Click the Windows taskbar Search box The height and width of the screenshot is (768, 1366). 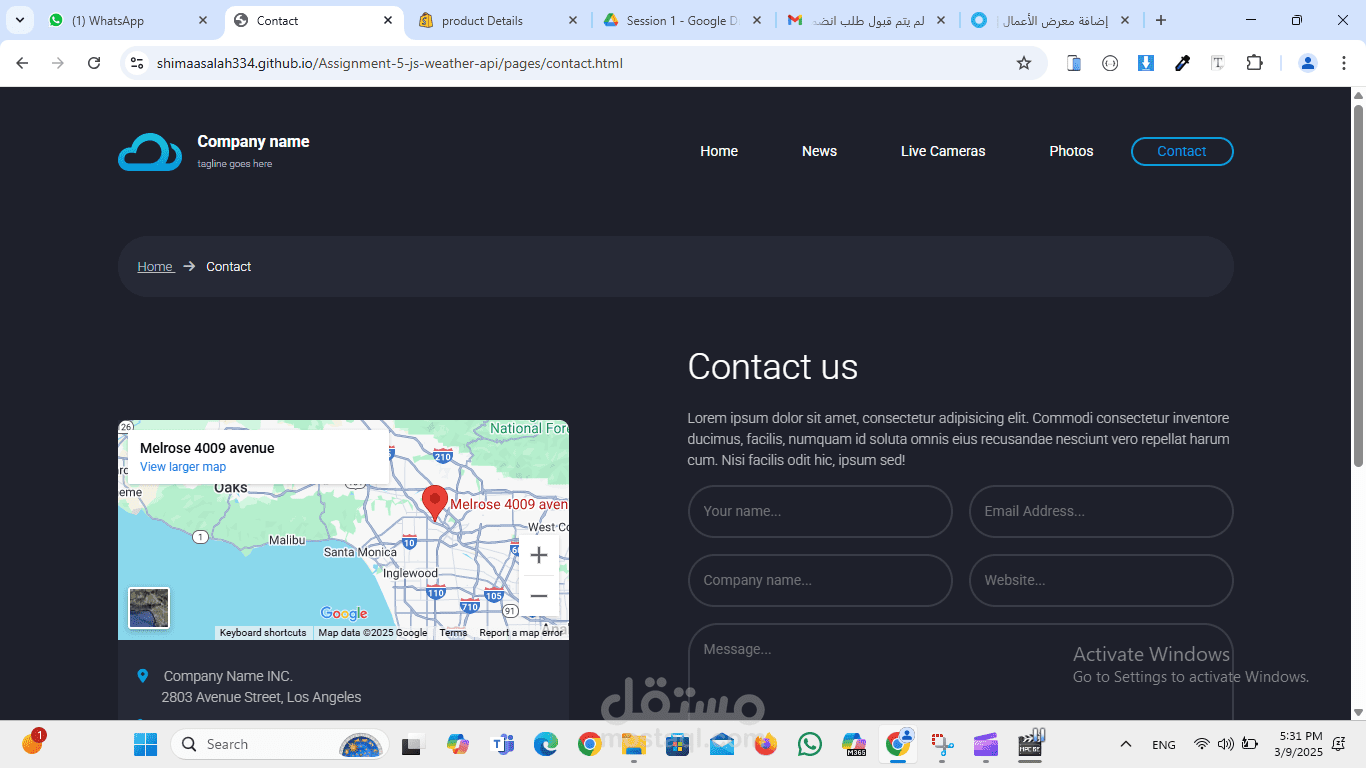click(x=279, y=744)
